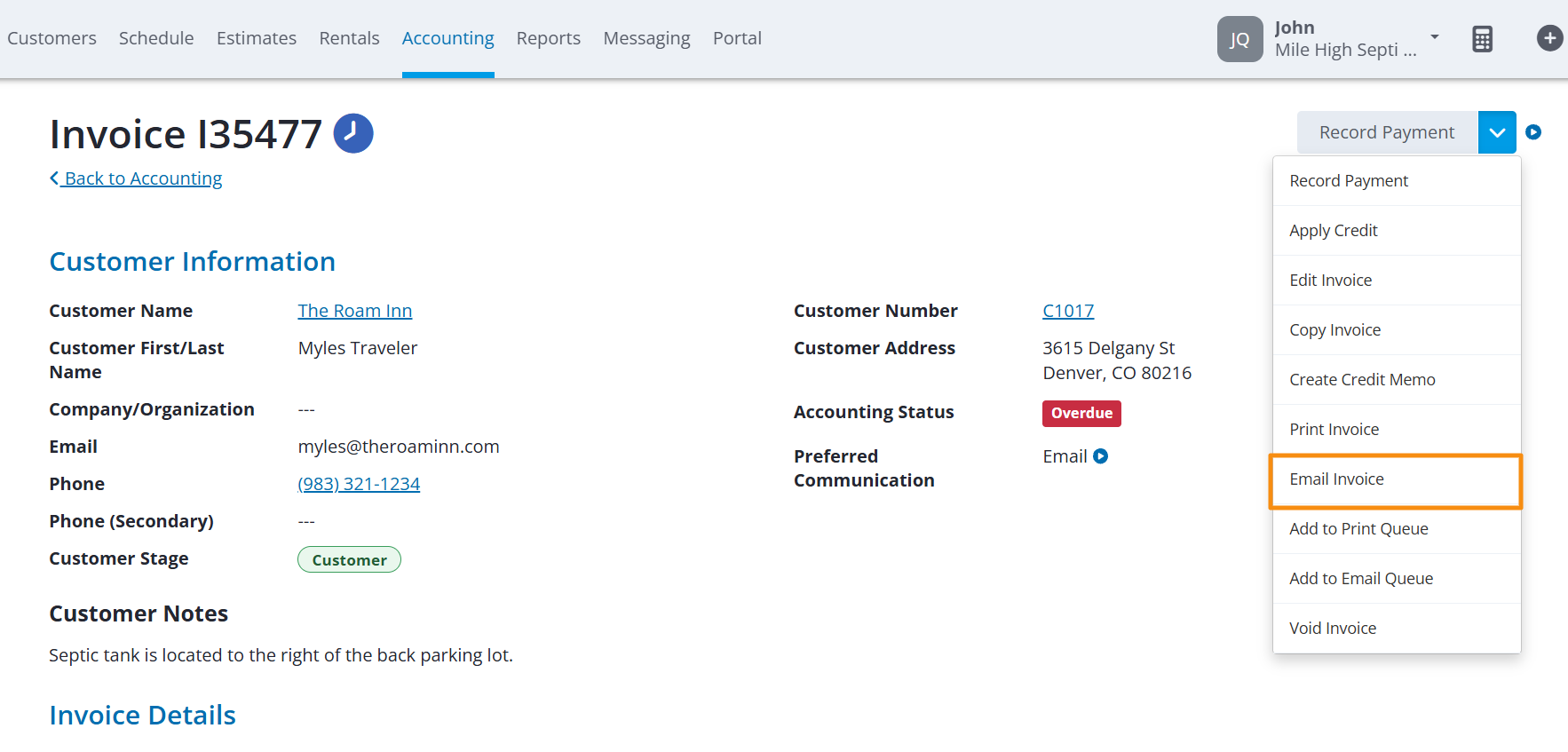Open customer number C1017 link

pyautogui.click(x=1068, y=311)
